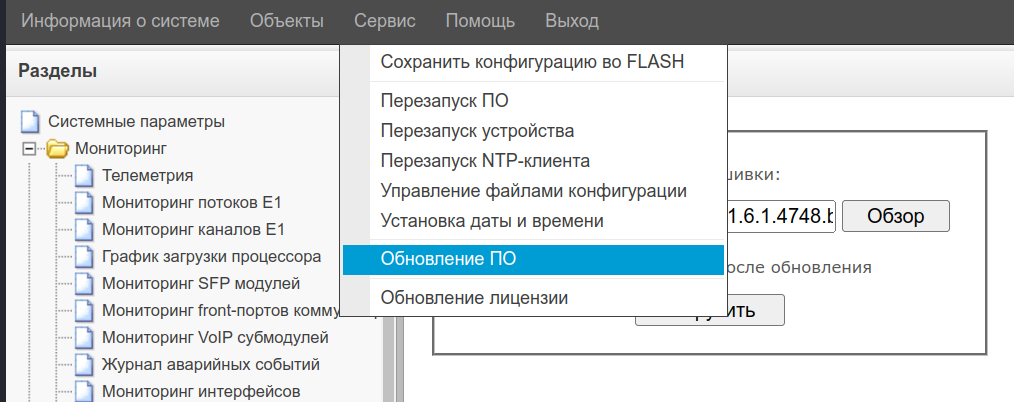Image resolution: width=1014 pixels, height=402 pixels.
Task: Click the Журнал аварийных событий page icon
Action: click(x=85, y=364)
